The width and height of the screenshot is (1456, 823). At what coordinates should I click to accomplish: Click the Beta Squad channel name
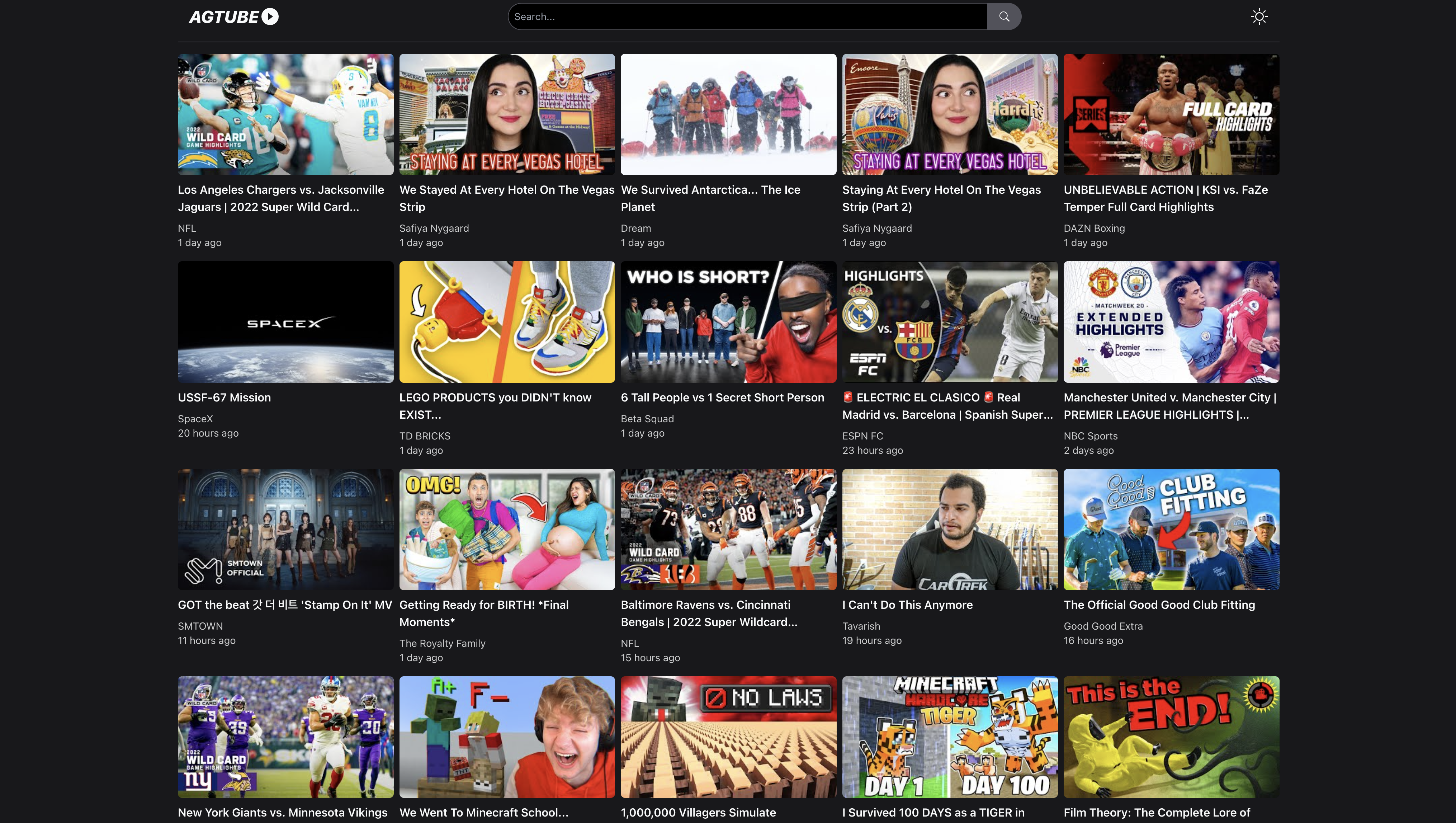click(647, 419)
